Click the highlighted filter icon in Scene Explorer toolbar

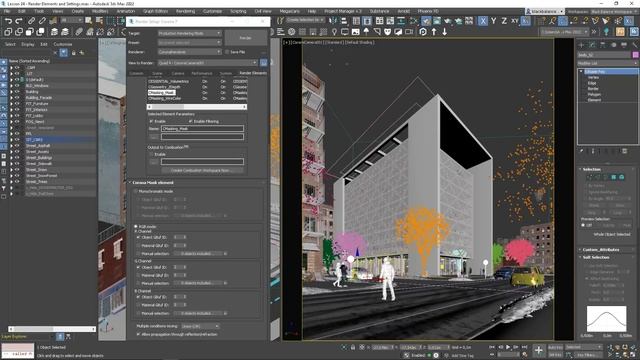point(63,52)
